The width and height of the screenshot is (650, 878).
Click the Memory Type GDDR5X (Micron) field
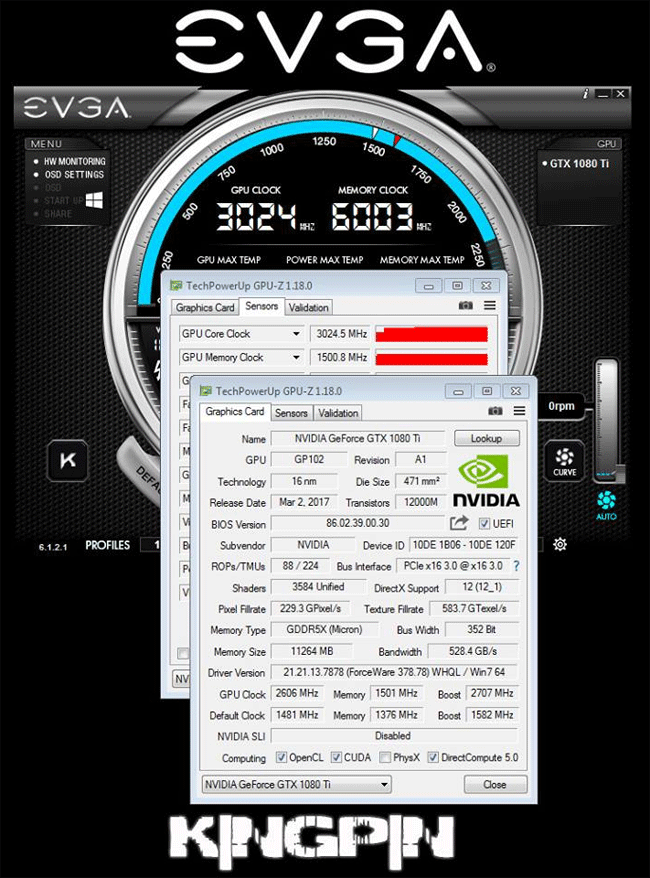pyautogui.click(x=325, y=629)
